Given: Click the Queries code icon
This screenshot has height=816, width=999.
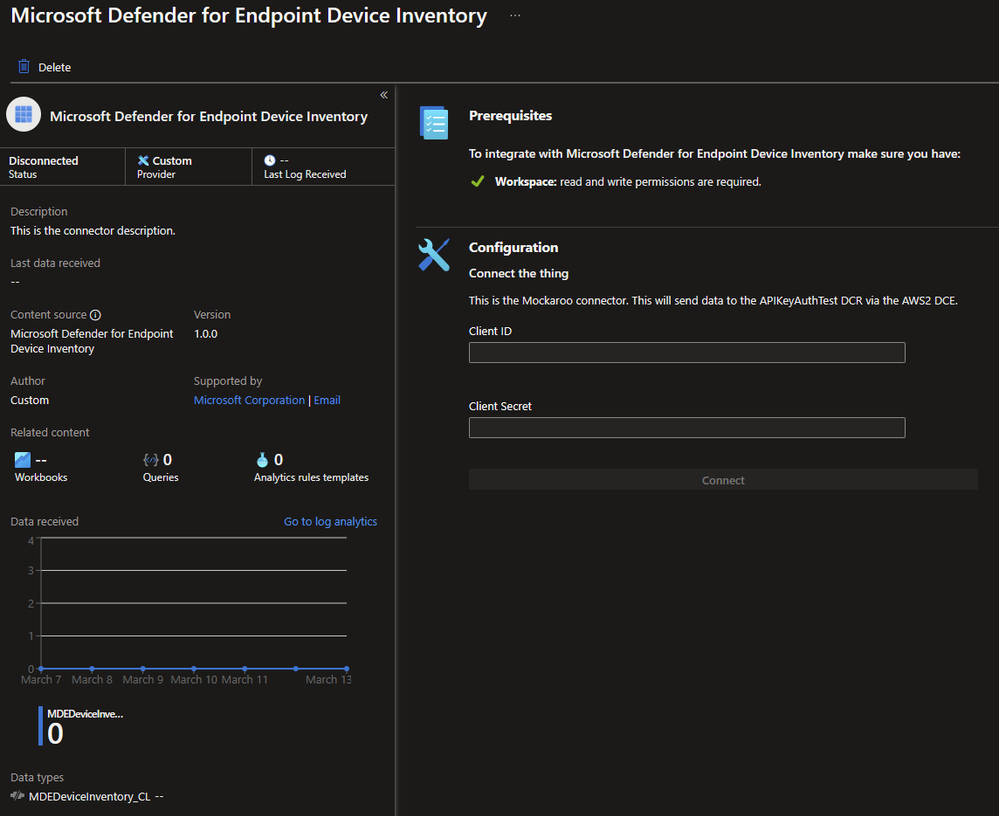Looking at the screenshot, I should coord(151,459).
